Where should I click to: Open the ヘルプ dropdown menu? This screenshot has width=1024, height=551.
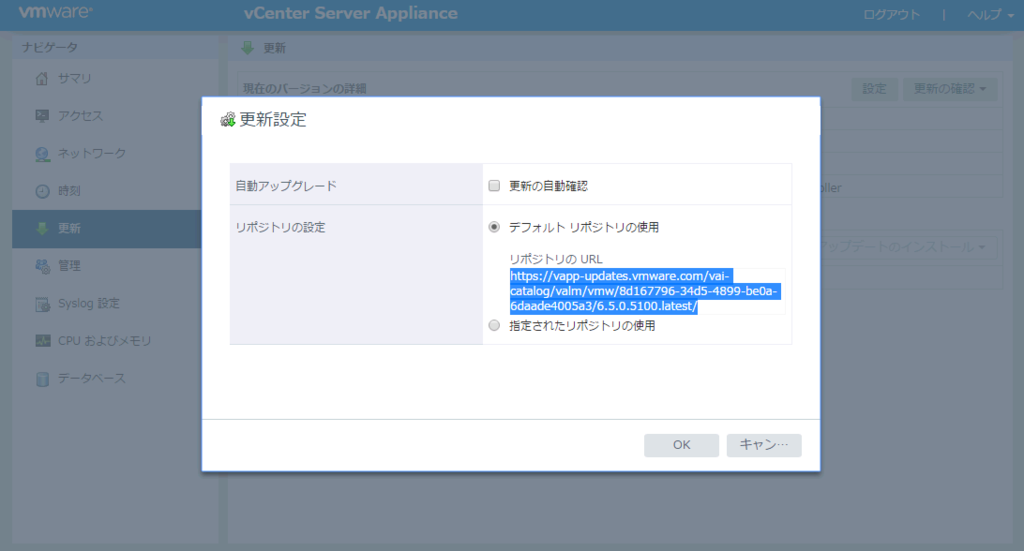(x=990, y=14)
